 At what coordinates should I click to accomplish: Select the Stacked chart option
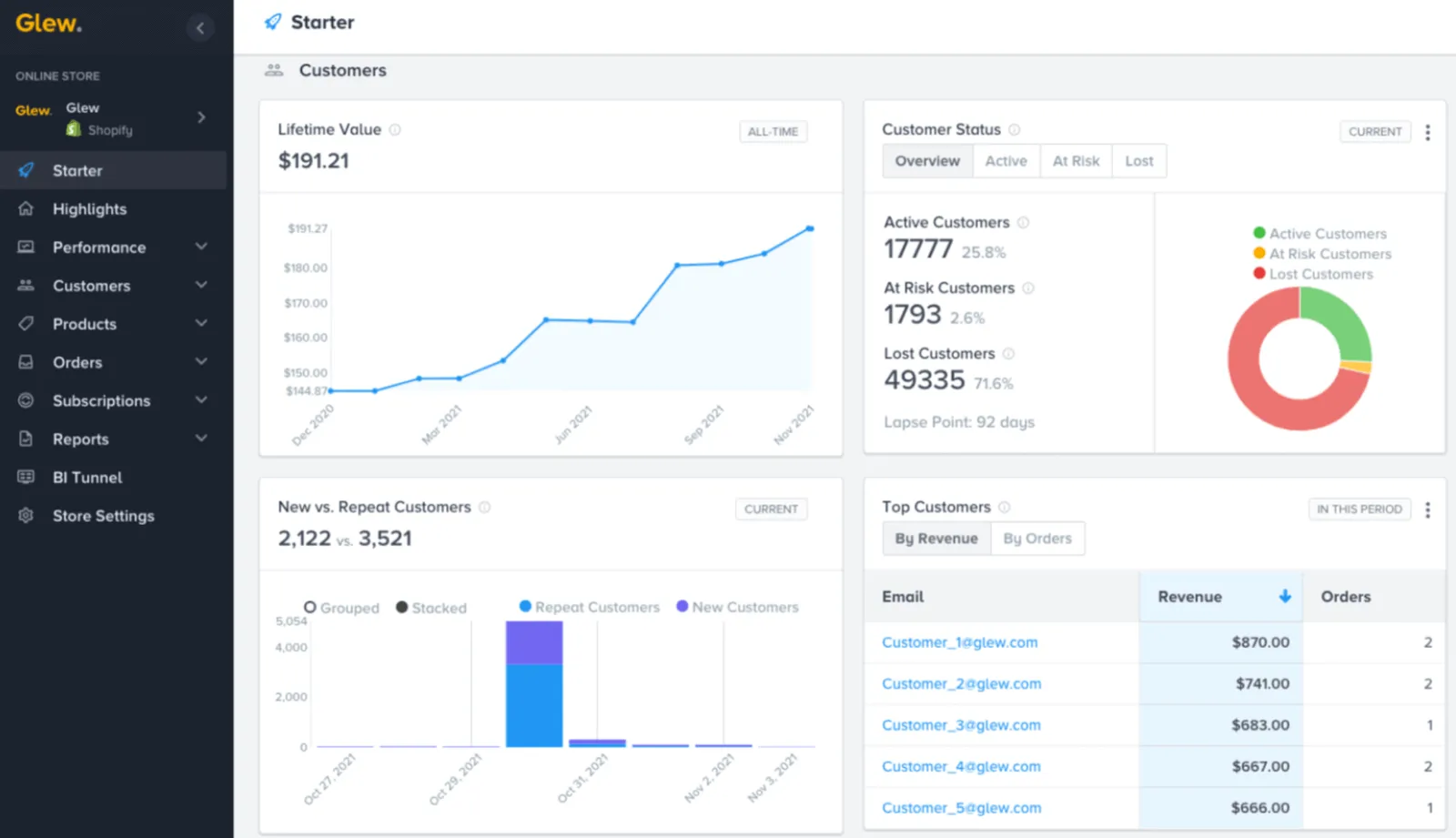(x=431, y=608)
